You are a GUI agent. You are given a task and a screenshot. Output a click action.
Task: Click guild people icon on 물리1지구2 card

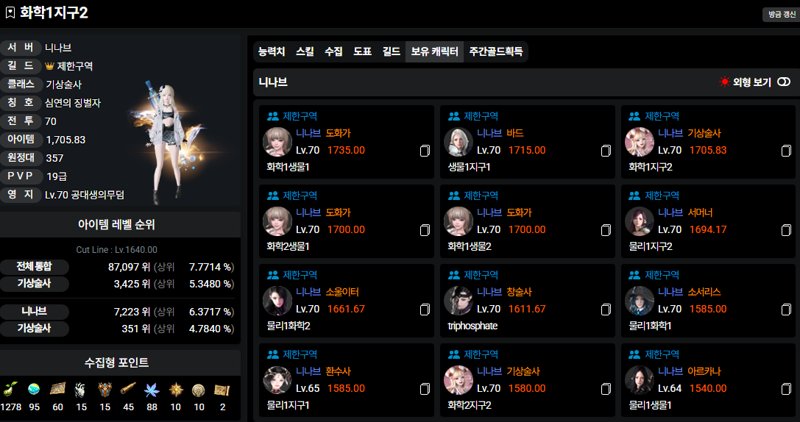point(634,196)
